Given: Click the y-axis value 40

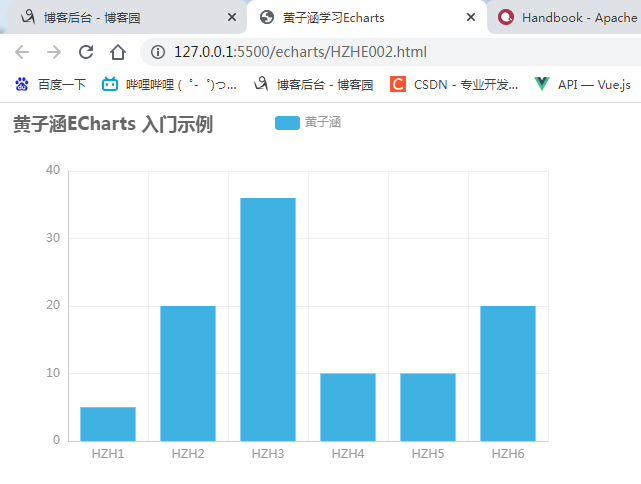Looking at the screenshot, I should click(53, 170).
